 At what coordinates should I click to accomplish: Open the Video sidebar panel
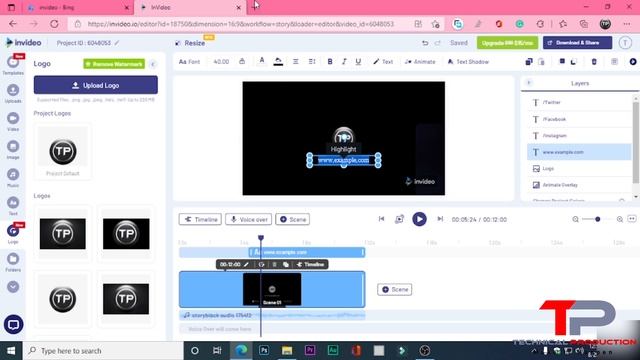click(13, 122)
